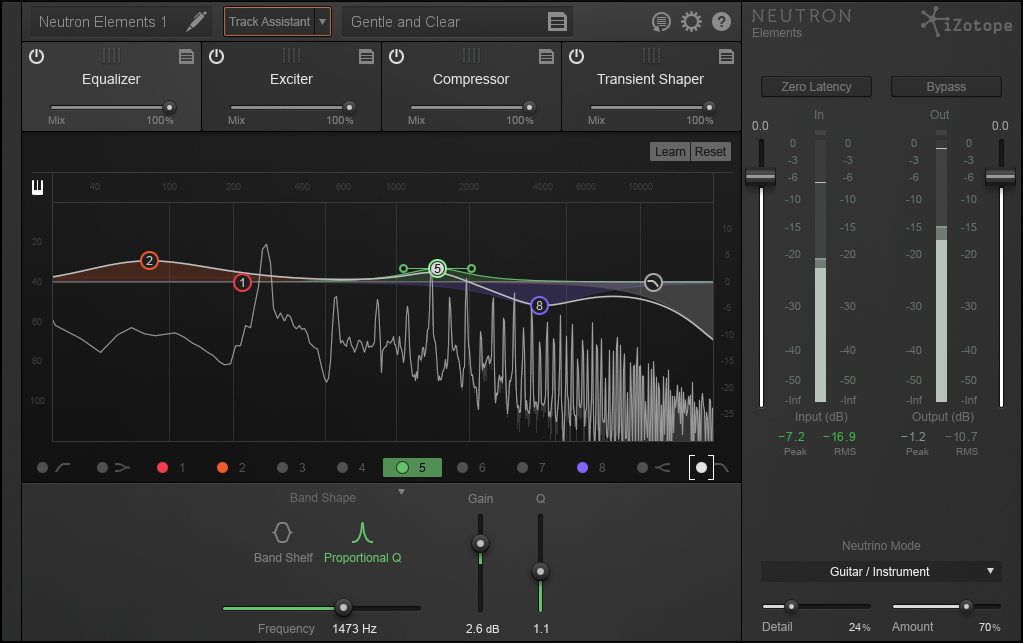Expand the Band Shape disclosure triangle

tap(401, 492)
